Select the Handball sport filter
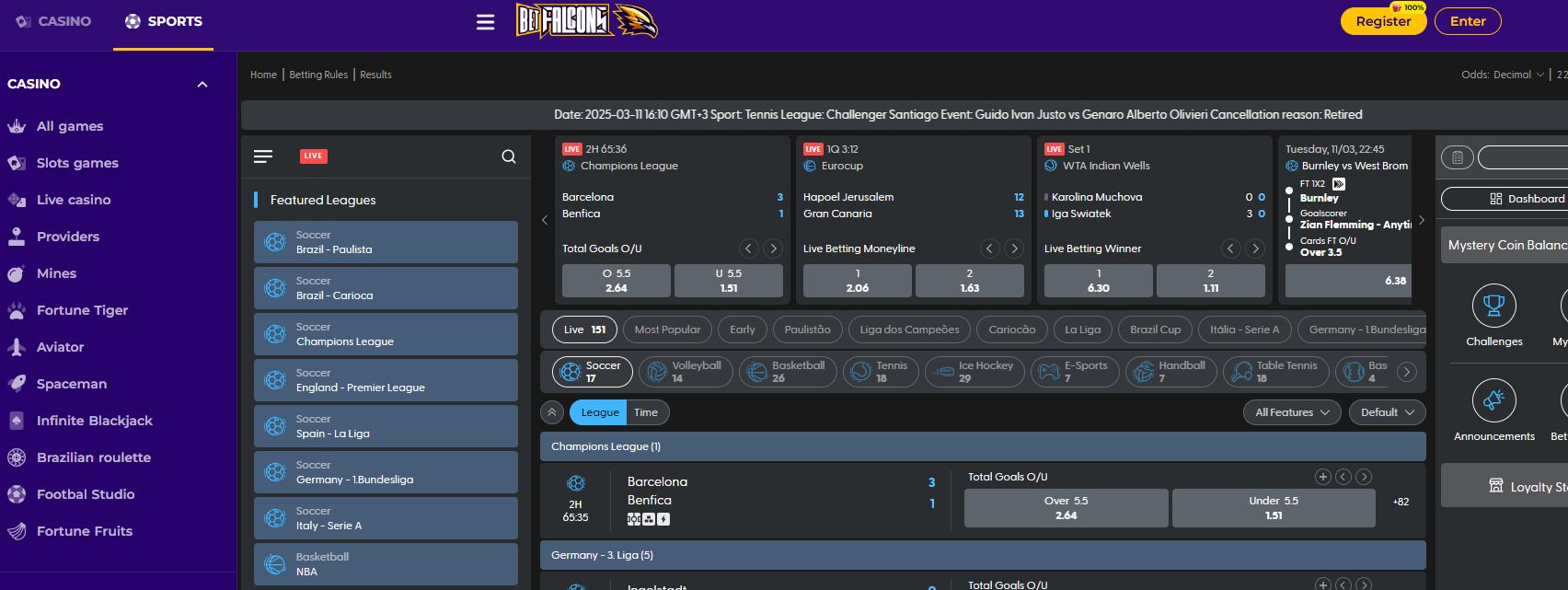The image size is (1568, 590). [1171, 372]
